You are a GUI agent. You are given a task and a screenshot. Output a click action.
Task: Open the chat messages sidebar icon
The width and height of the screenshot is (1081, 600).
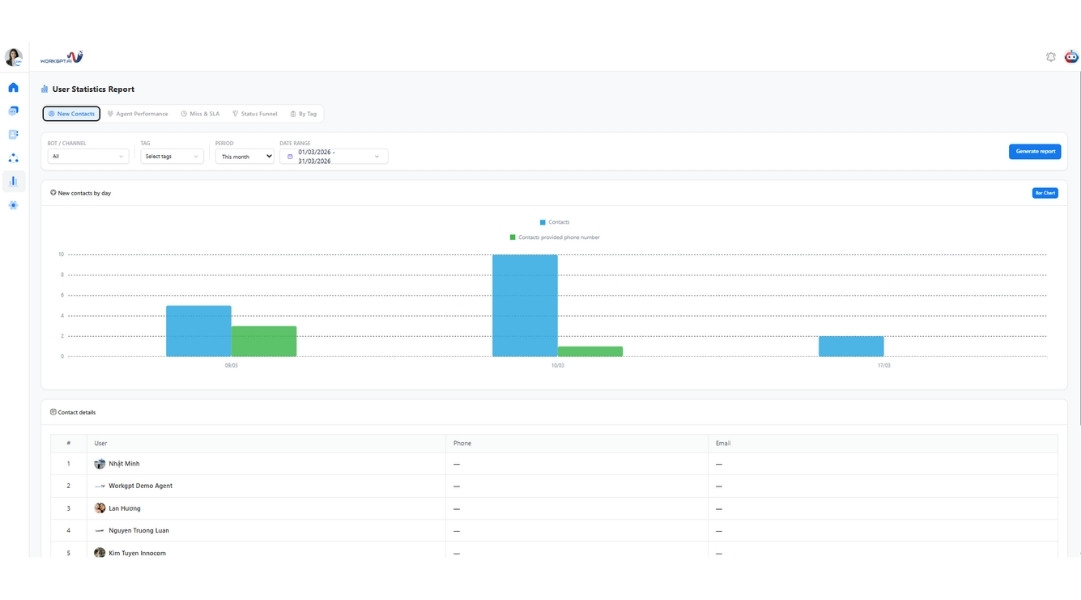click(x=13, y=111)
